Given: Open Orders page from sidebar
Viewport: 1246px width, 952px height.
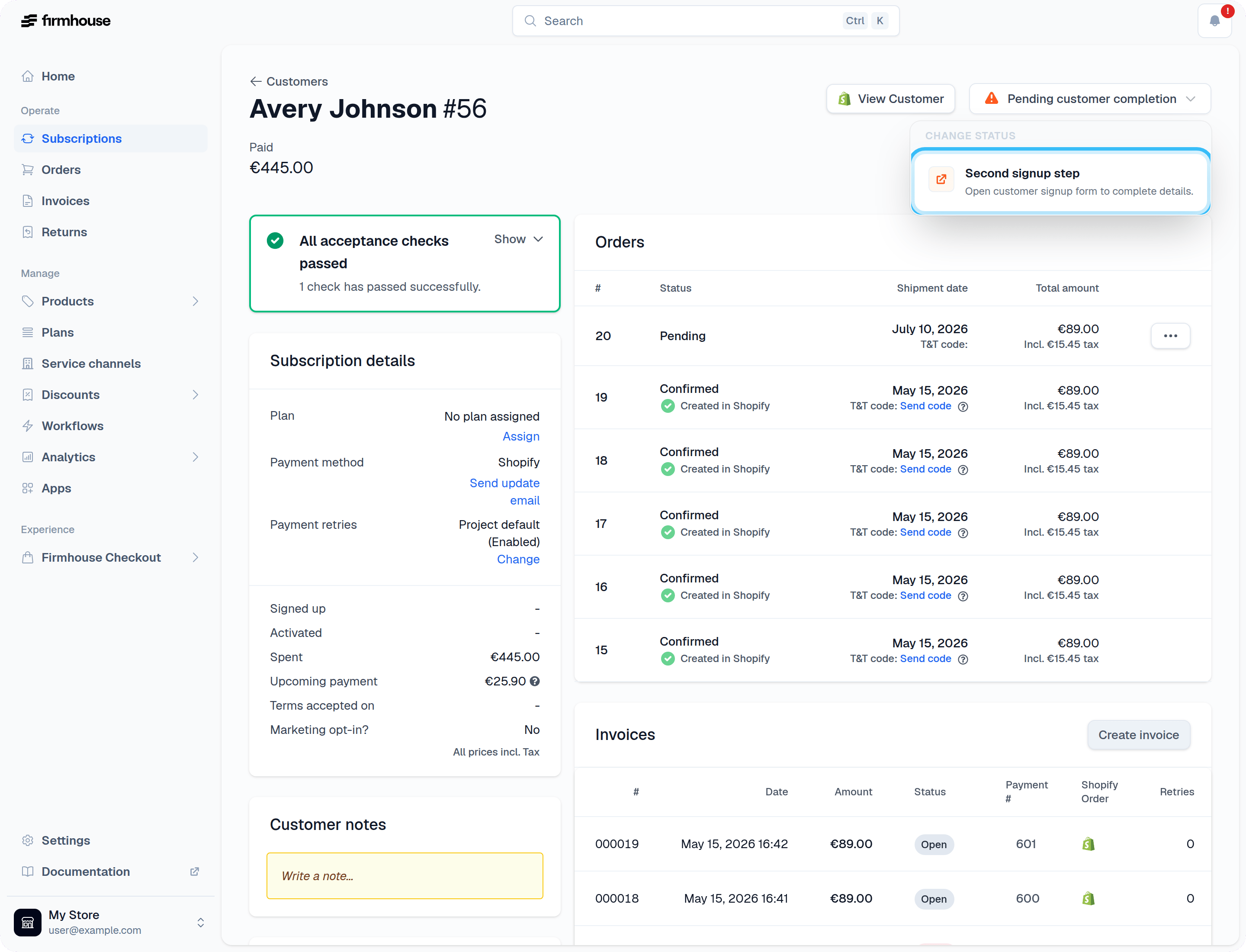Looking at the screenshot, I should click(x=110, y=170).
